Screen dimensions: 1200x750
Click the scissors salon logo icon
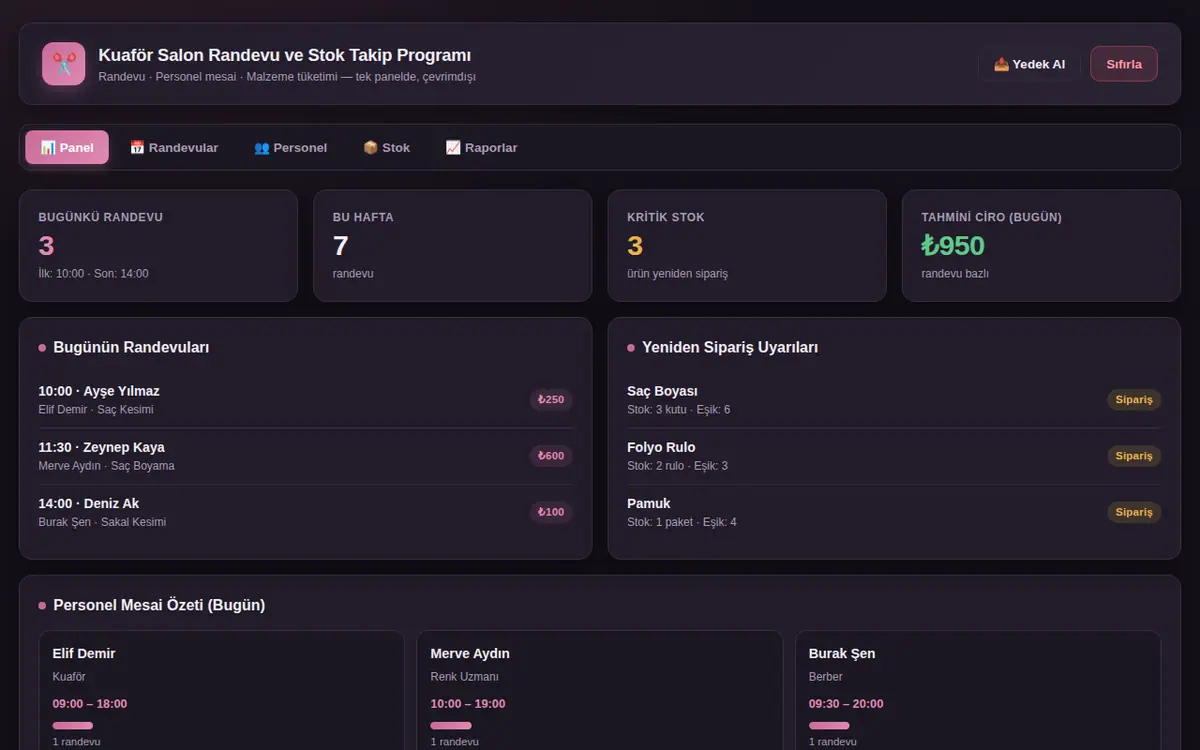[x=64, y=64]
